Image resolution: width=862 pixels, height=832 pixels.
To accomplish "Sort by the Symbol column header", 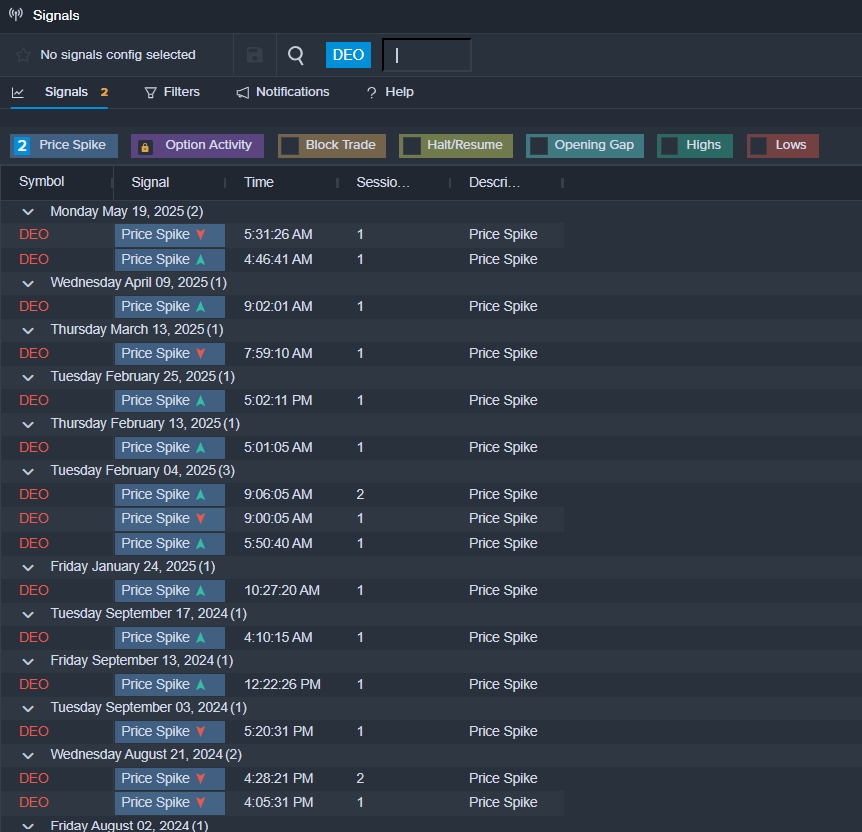I will tap(42, 181).
